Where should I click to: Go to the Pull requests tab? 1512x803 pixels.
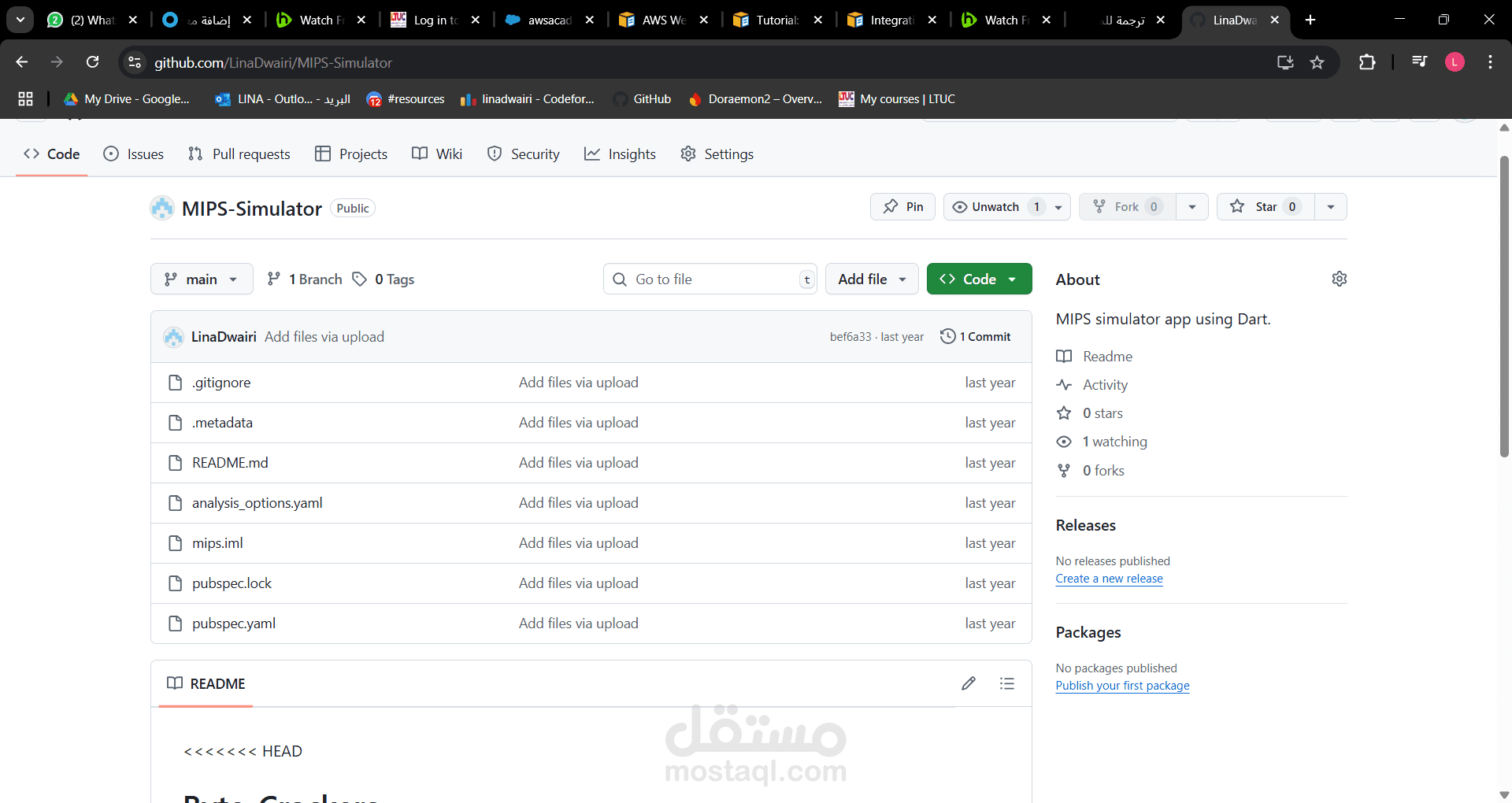pos(239,154)
